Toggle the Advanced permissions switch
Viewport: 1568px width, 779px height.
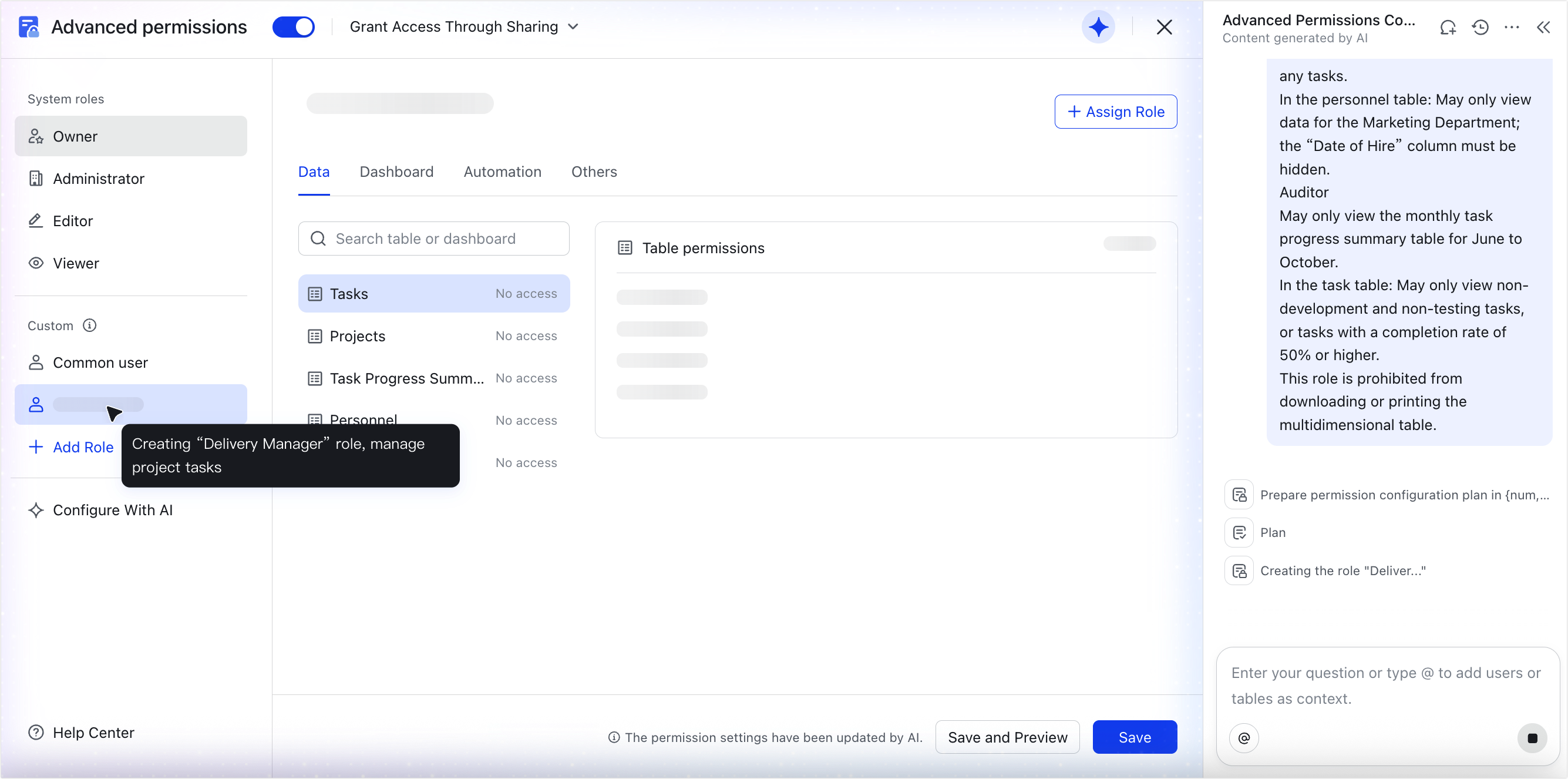click(x=294, y=27)
